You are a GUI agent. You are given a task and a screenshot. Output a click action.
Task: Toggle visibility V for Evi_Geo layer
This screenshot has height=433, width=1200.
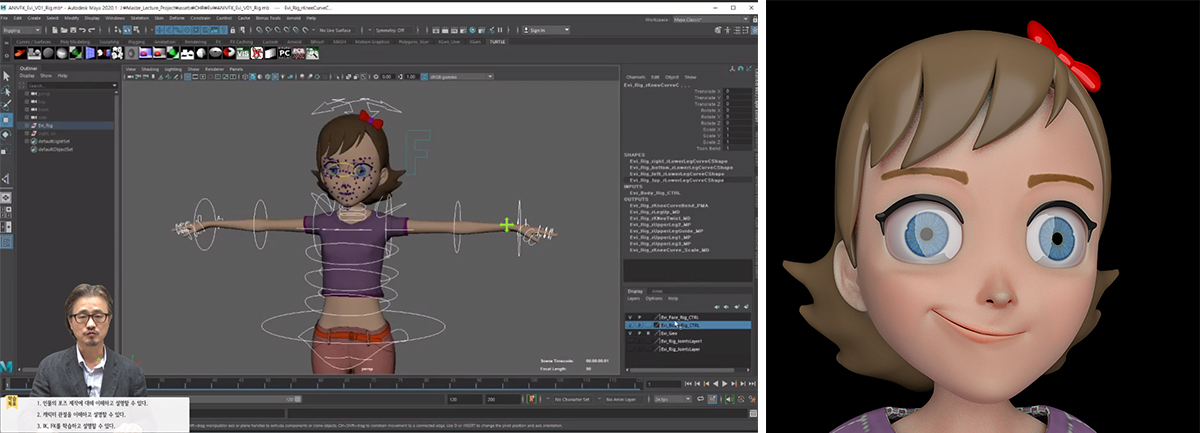tap(630, 333)
